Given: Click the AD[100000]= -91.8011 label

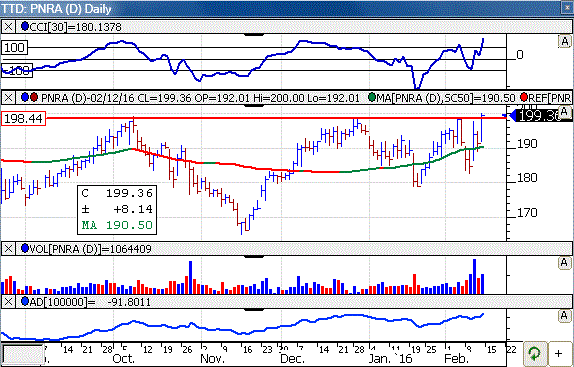Looking at the screenshot, I should (90, 302).
